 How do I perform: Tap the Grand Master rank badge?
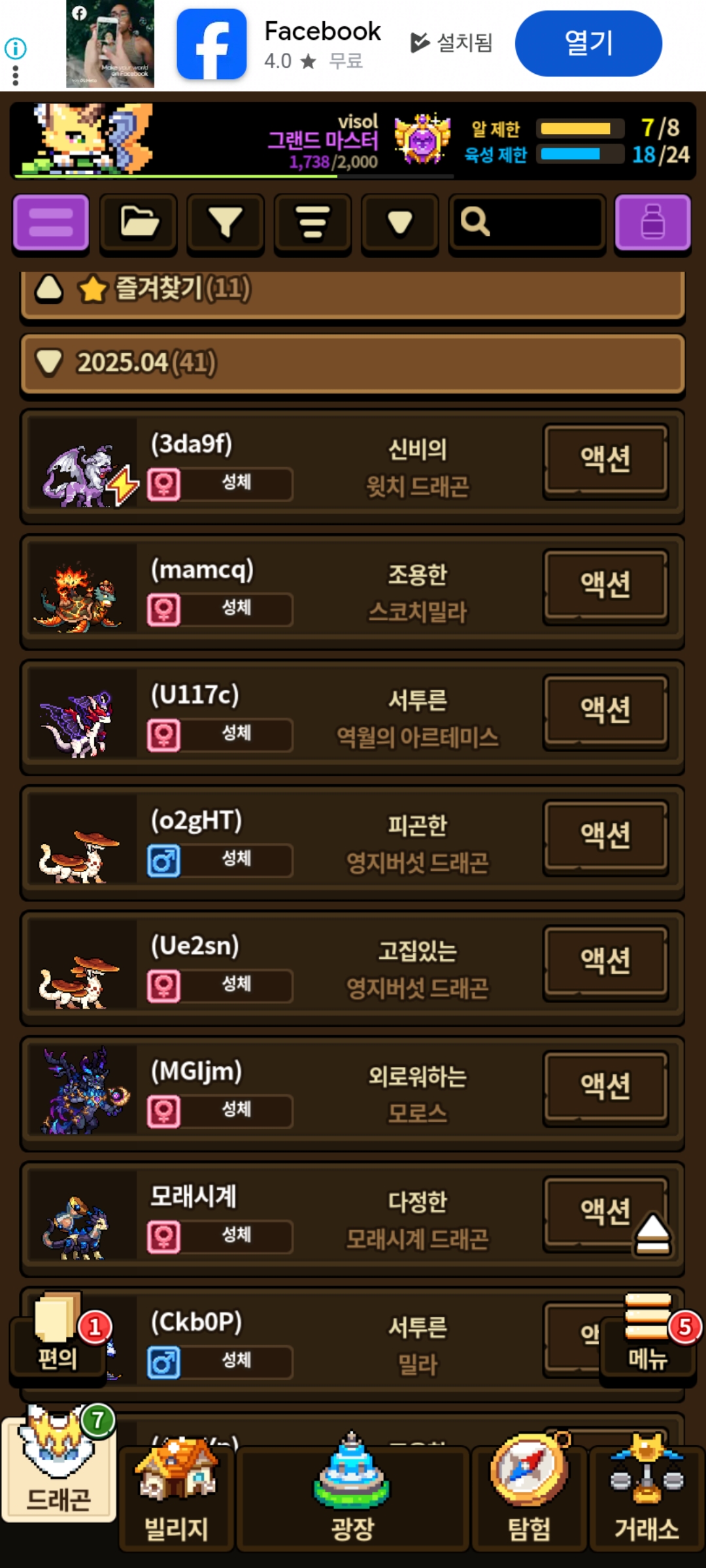[x=422, y=139]
